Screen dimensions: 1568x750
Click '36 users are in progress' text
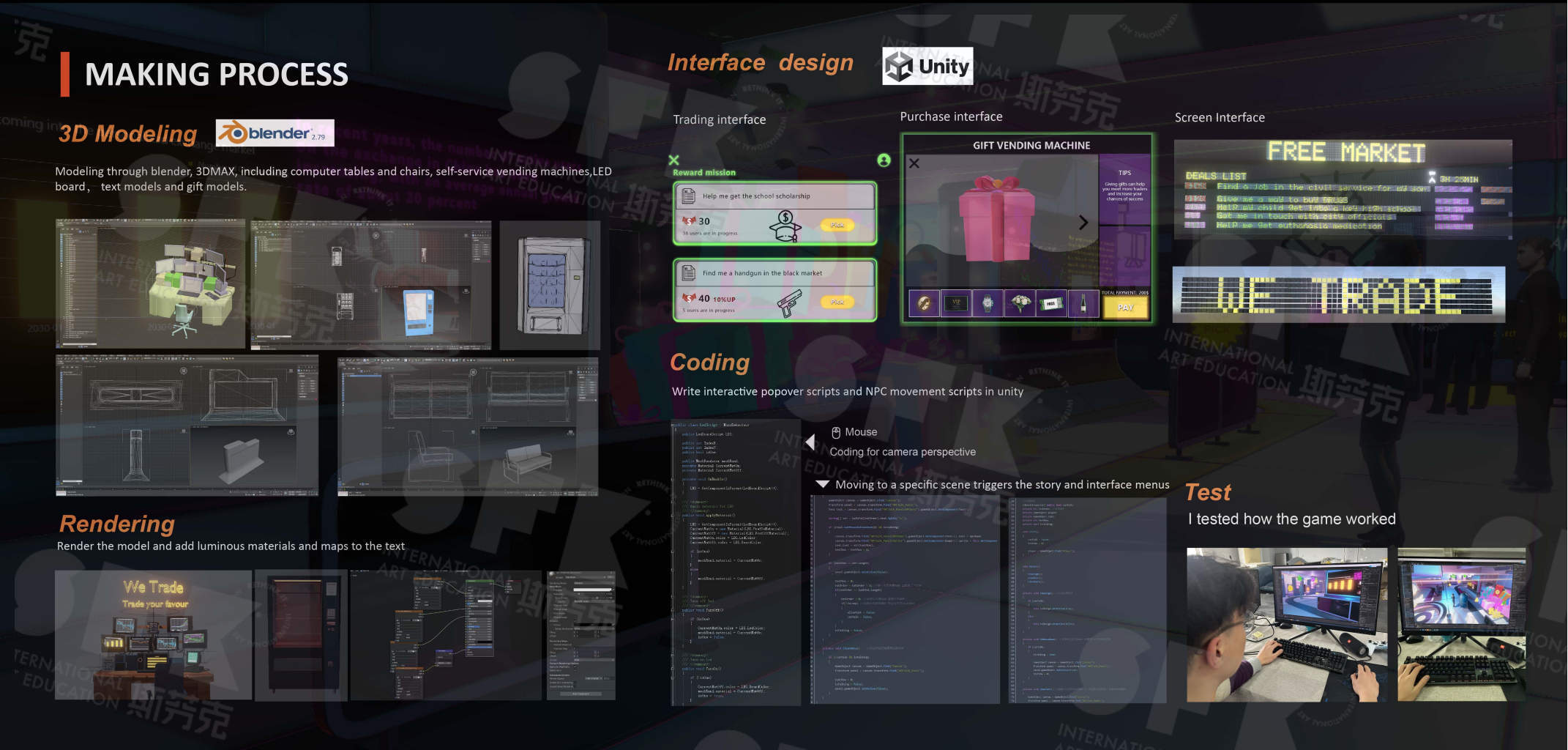[x=710, y=233]
